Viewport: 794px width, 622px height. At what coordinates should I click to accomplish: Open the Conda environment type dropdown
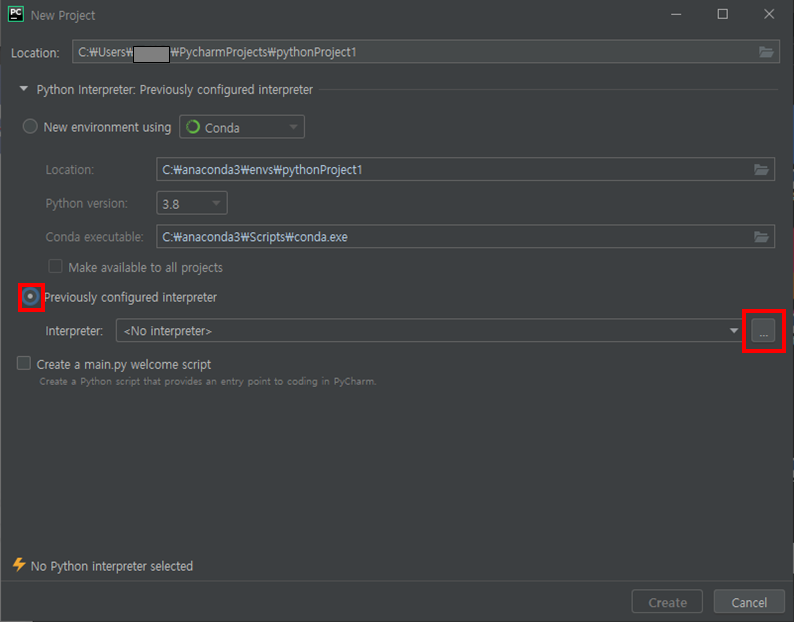(242, 127)
